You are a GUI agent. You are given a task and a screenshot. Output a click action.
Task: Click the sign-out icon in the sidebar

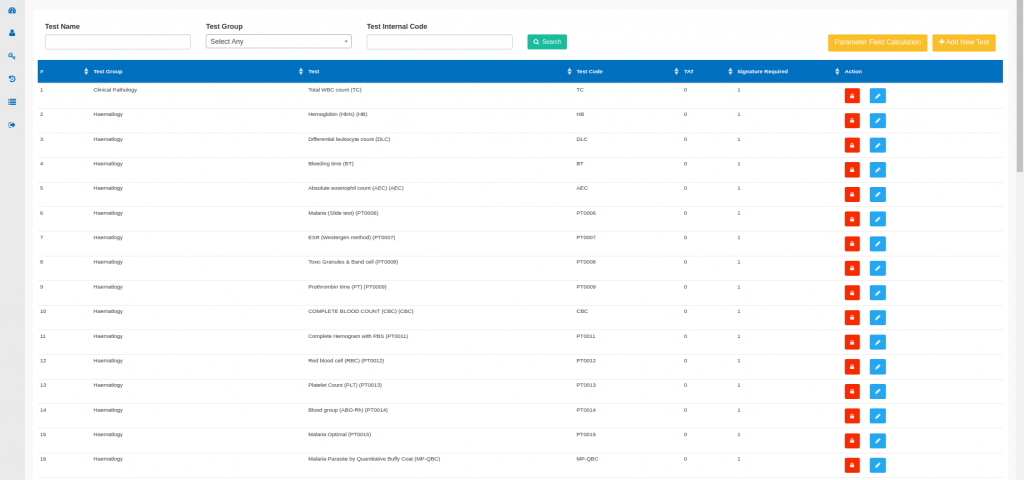(x=12, y=125)
